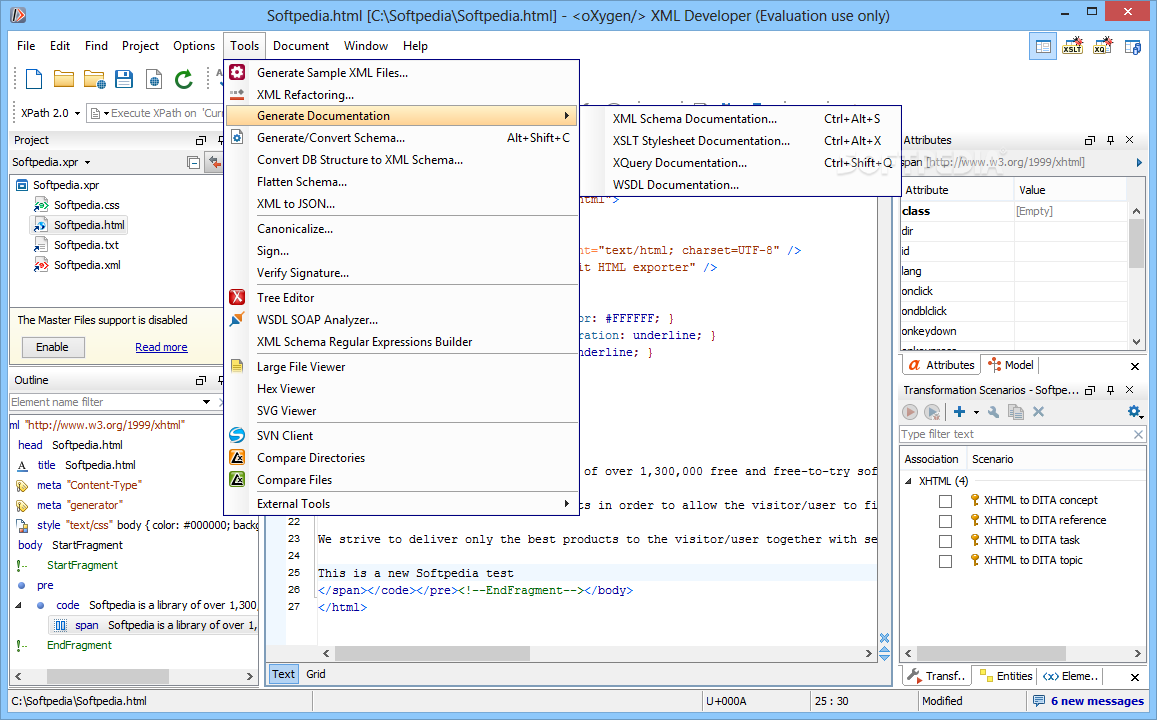Click the Duplicate scenario icon
The image size is (1157, 720).
coord(1016,412)
